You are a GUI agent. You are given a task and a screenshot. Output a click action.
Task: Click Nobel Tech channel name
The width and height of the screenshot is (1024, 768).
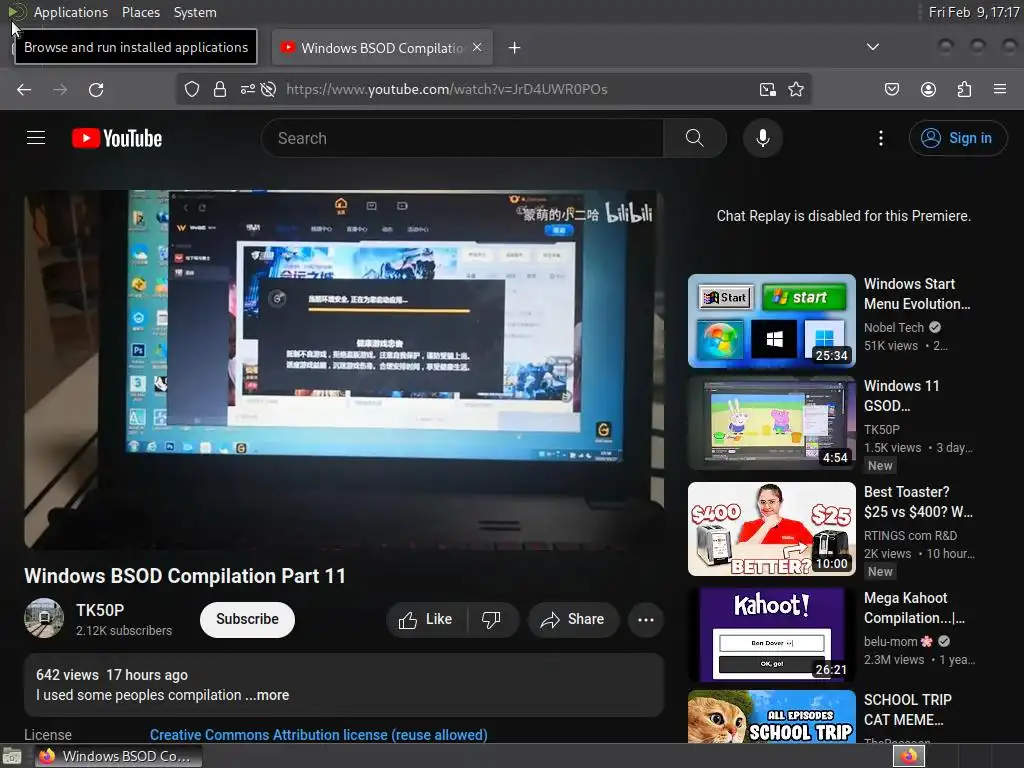tap(893, 327)
